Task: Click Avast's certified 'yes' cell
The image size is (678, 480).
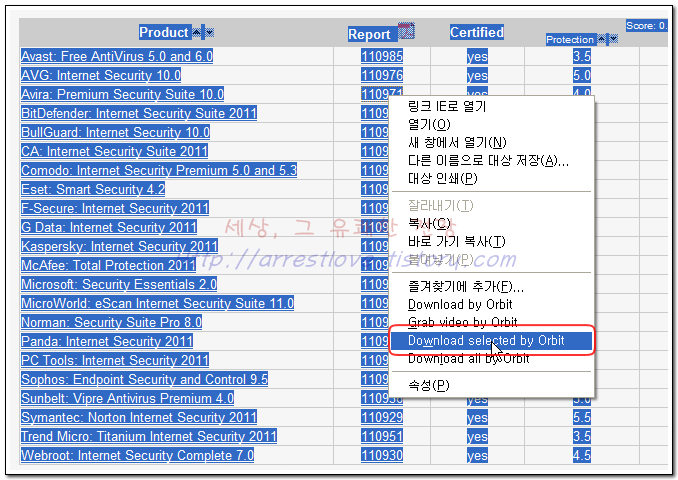Action: pyautogui.click(x=477, y=57)
